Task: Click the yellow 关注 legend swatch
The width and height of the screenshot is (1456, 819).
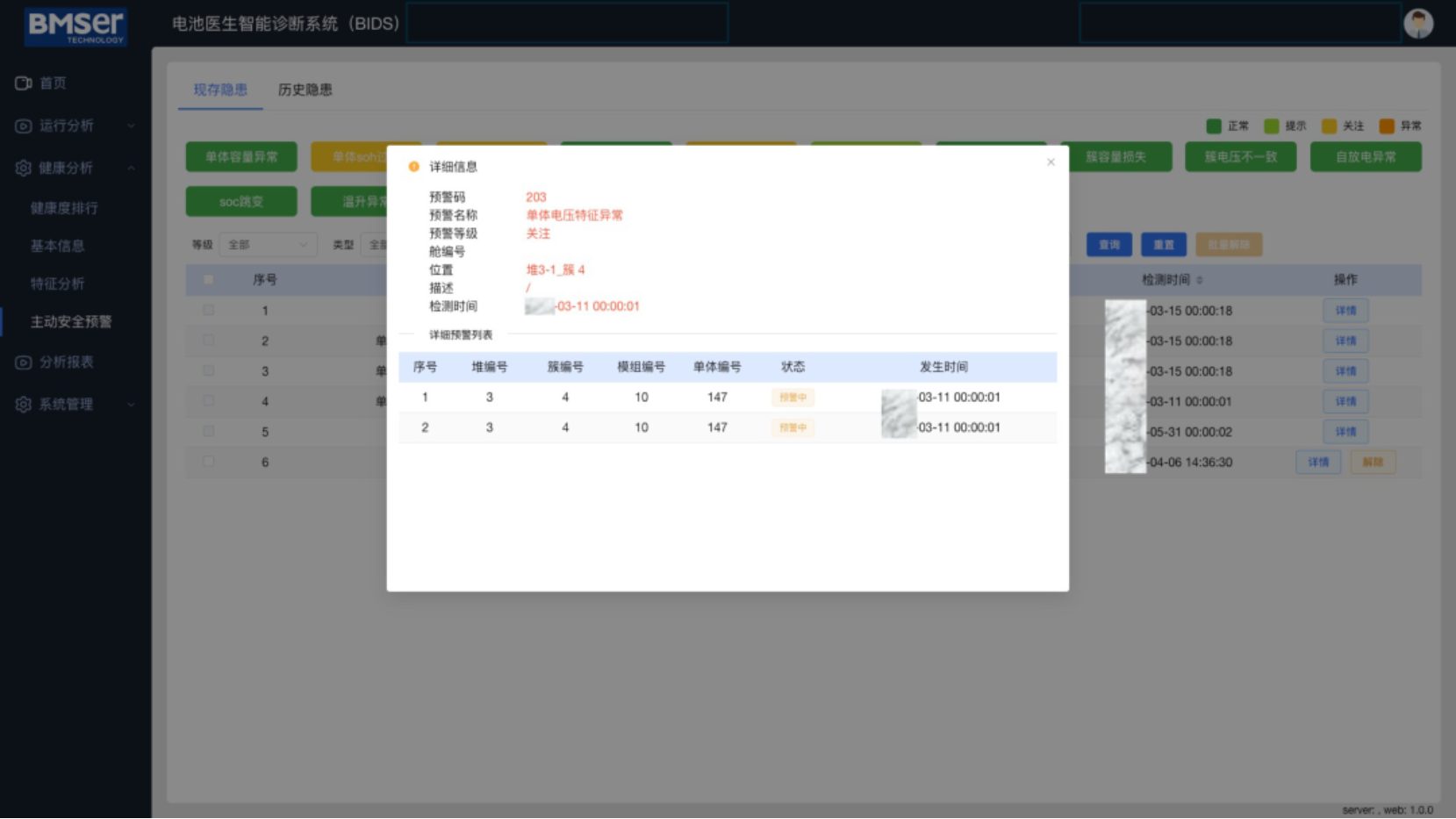Action: click(x=1329, y=126)
